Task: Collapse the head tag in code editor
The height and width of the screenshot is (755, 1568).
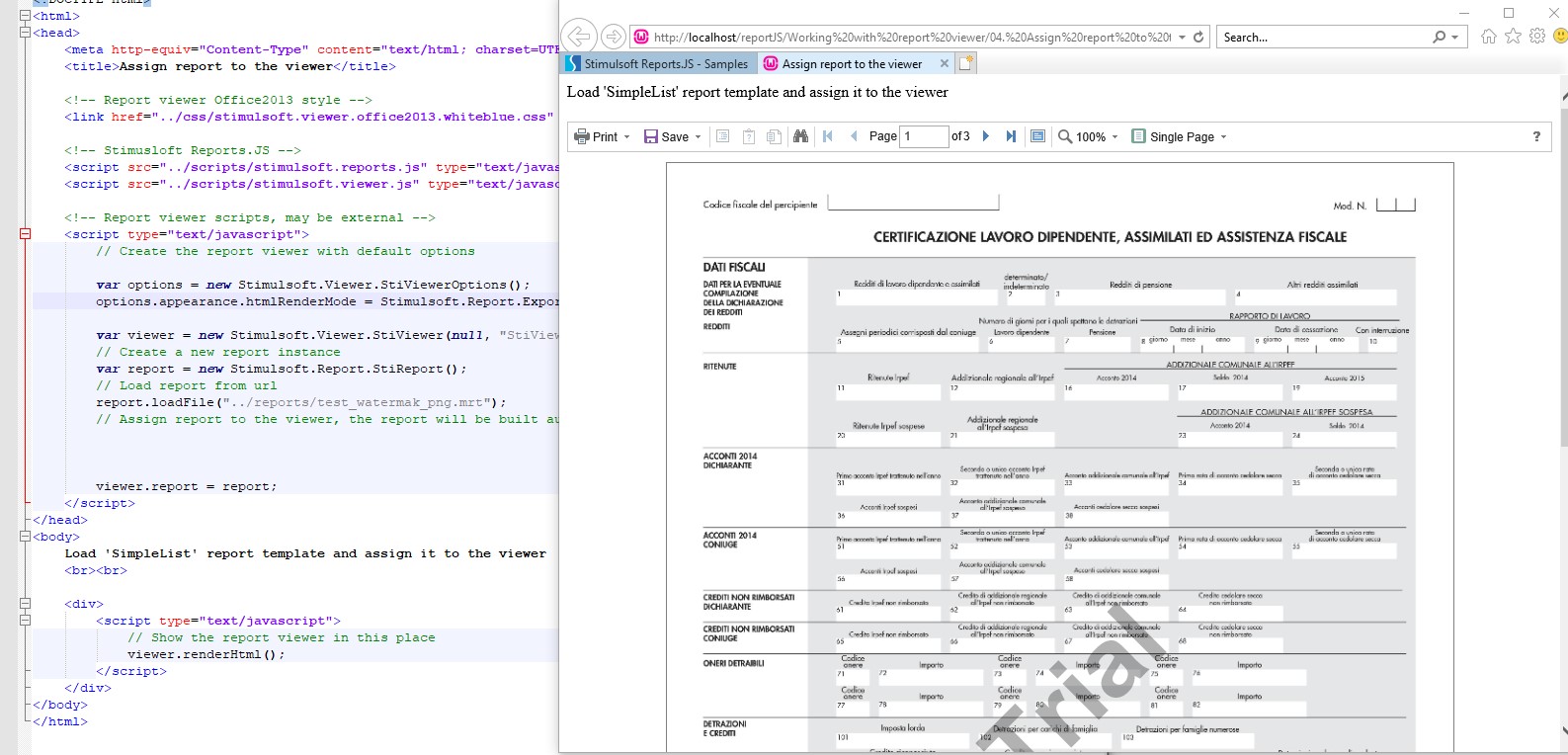Action: click(x=26, y=33)
